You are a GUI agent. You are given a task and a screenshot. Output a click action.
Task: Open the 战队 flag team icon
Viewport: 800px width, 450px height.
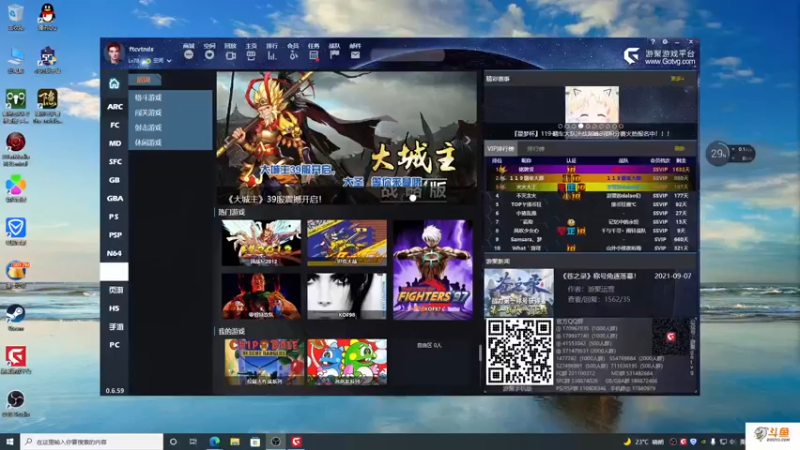[335, 55]
